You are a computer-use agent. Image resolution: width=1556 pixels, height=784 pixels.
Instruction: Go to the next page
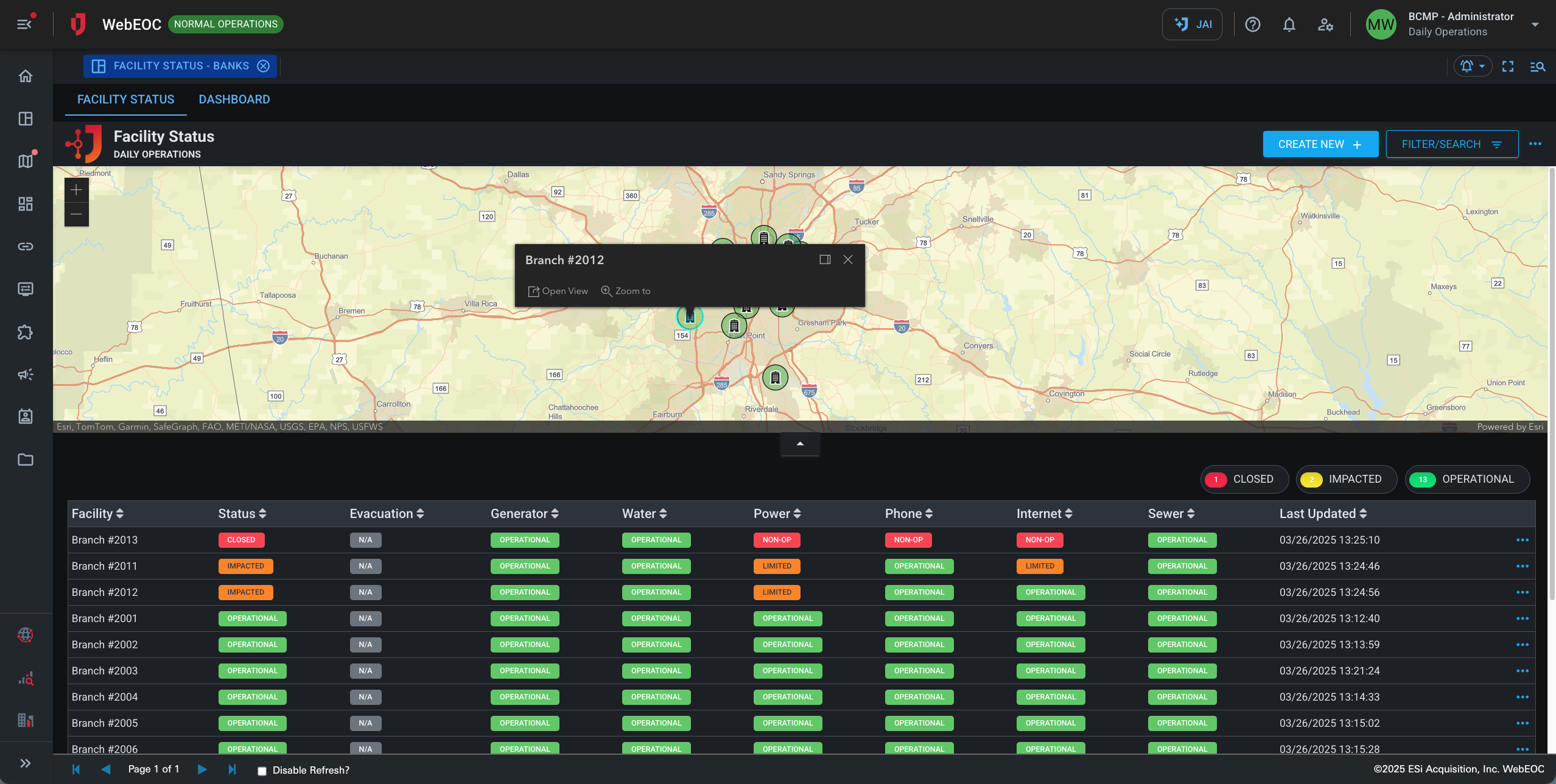202,769
